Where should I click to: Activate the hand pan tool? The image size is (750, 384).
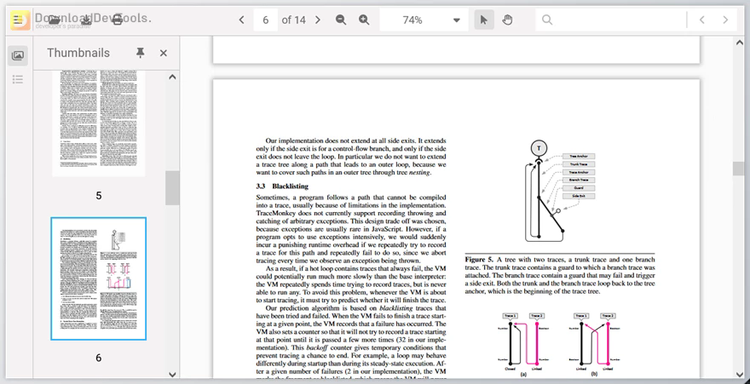click(507, 20)
